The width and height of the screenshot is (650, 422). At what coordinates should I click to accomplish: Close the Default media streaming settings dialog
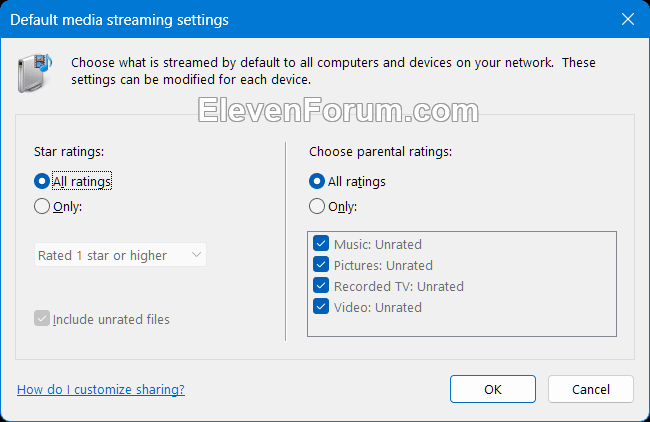pos(628,19)
